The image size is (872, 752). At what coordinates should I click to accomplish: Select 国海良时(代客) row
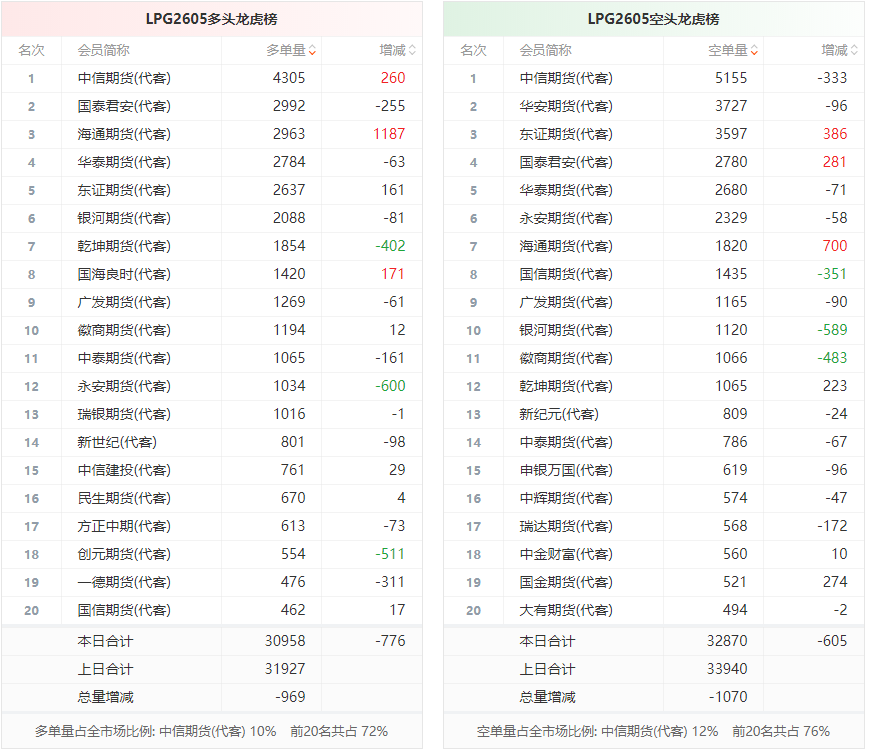tap(212, 274)
